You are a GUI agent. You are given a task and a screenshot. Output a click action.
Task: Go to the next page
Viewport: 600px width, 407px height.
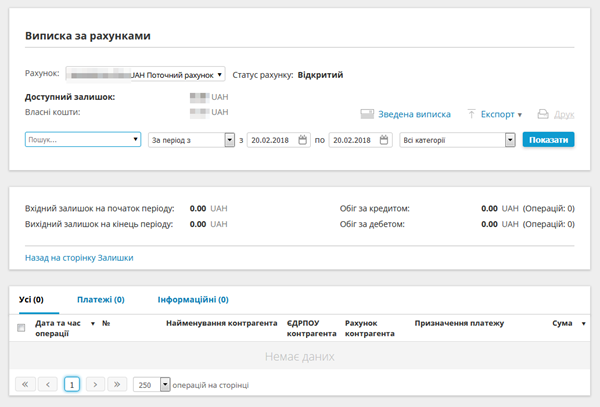[95, 384]
